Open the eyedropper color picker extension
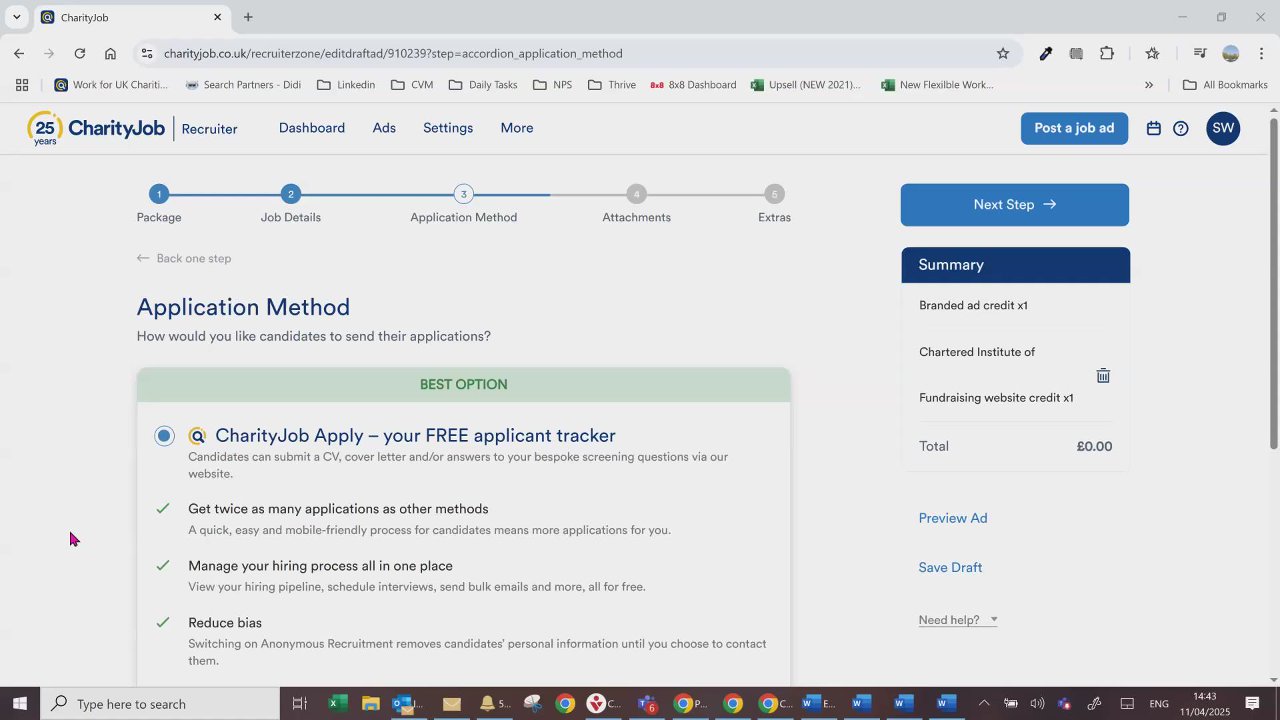Viewport: 1280px width, 720px height. pos(1046,54)
